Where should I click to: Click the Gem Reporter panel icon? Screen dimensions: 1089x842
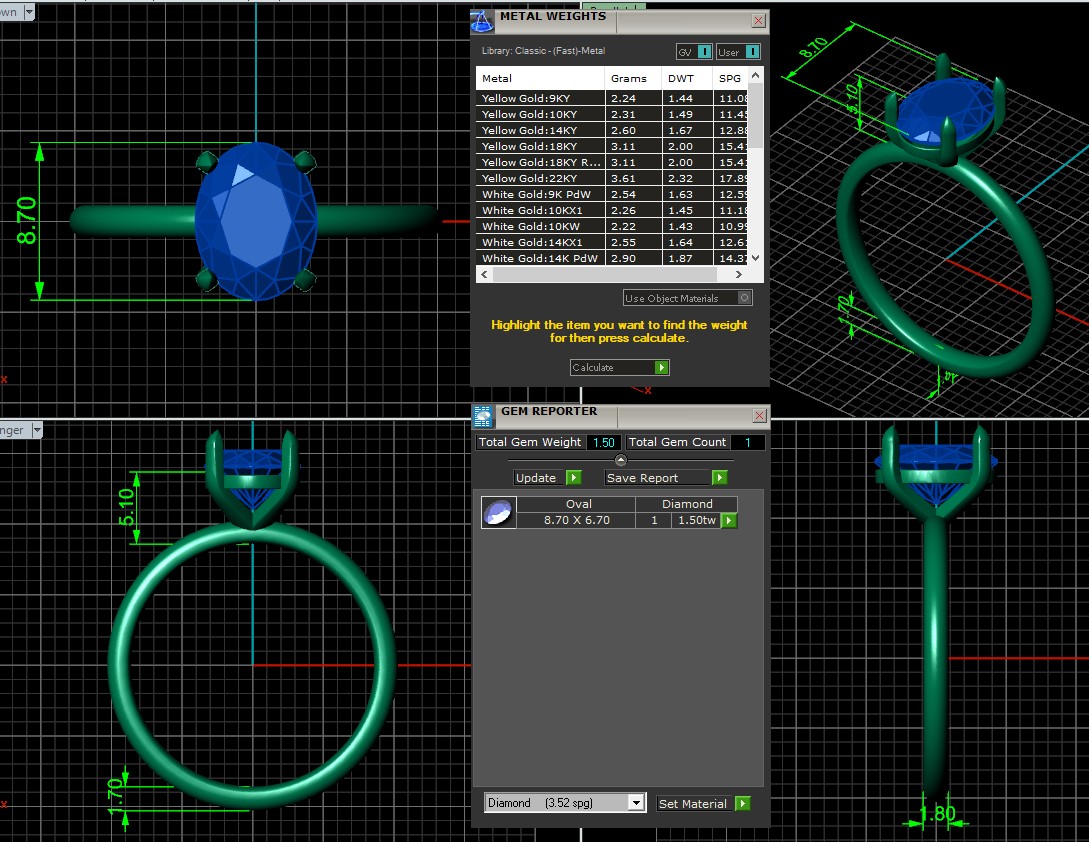pos(482,416)
